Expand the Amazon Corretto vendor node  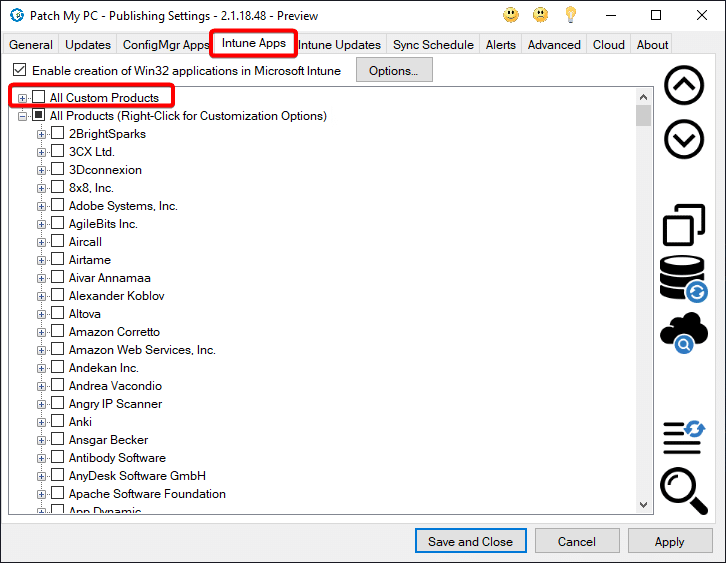[42, 332]
